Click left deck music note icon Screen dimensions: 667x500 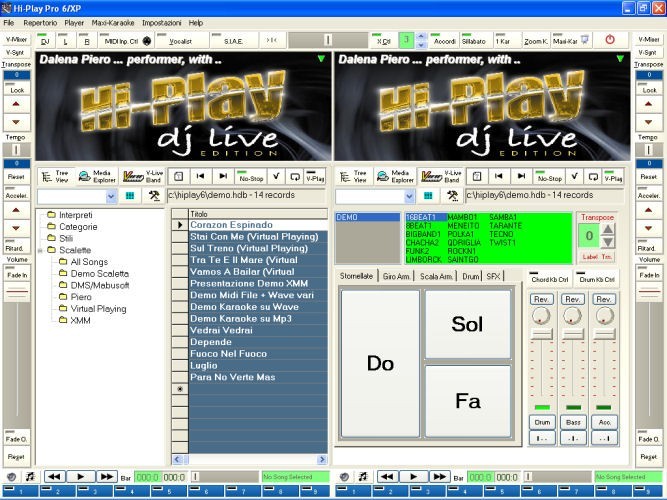pos(30,477)
